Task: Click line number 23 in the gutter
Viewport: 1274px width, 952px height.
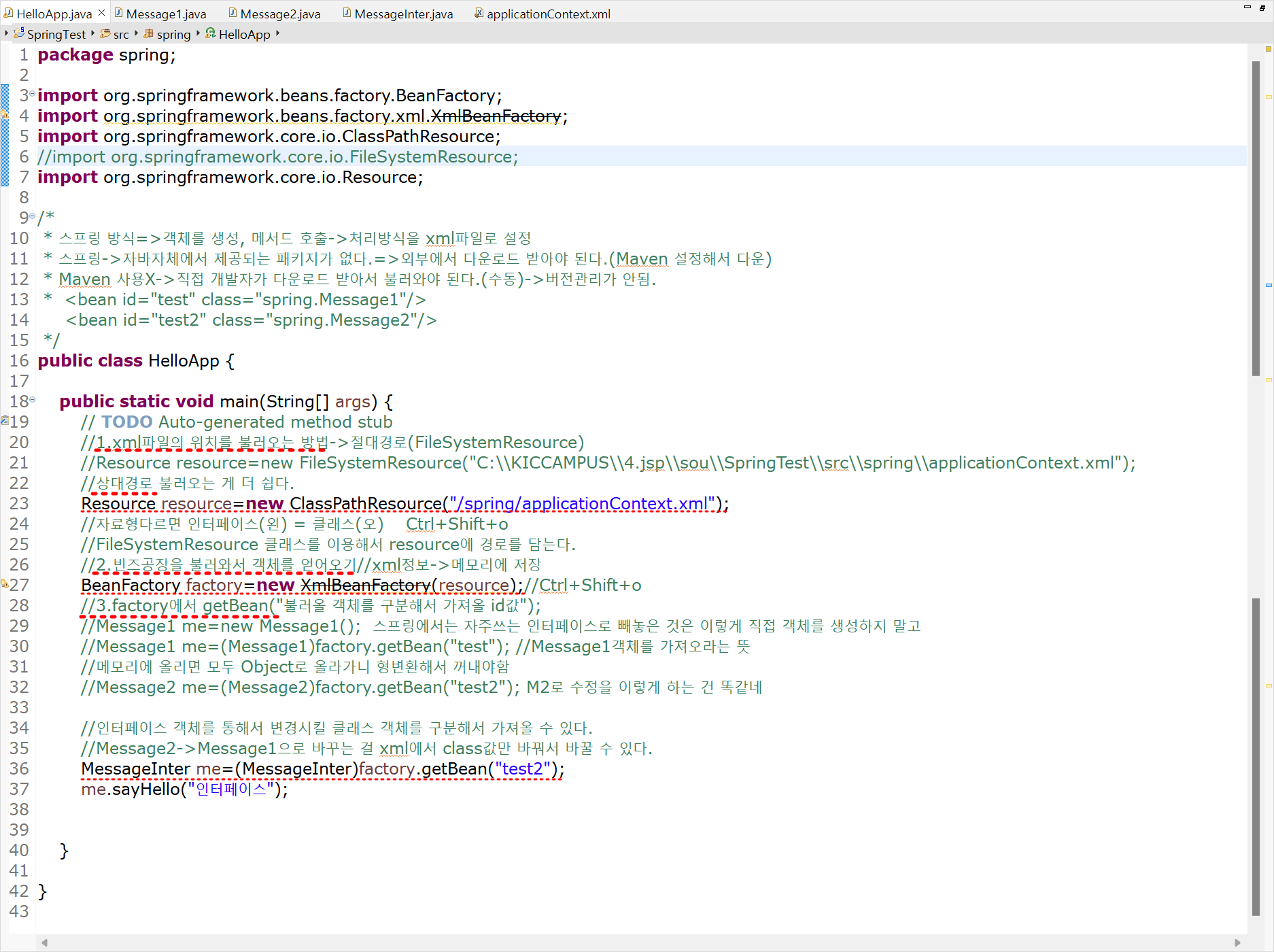Action: coord(19,504)
